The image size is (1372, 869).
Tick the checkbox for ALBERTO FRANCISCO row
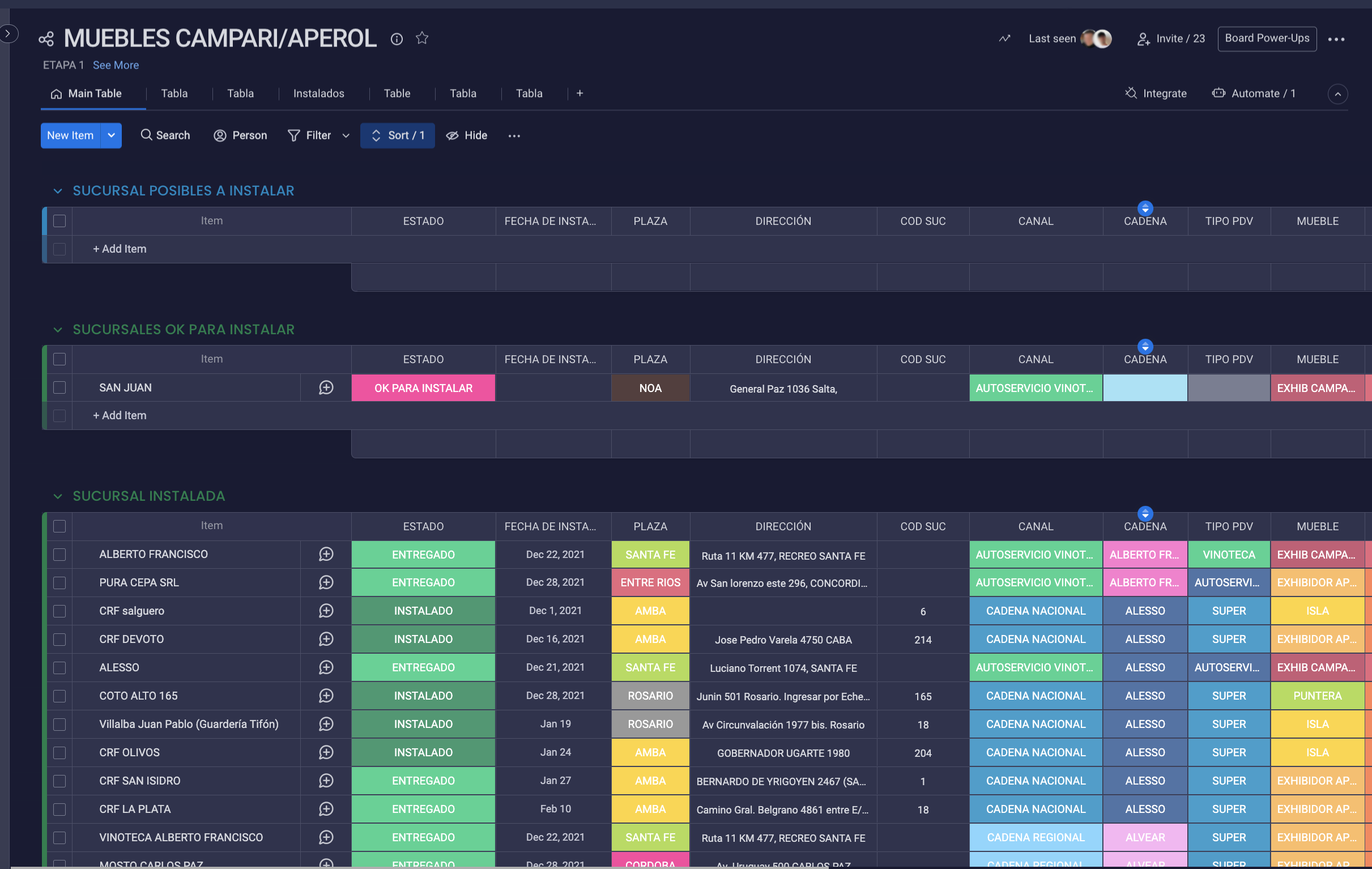click(59, 555)
